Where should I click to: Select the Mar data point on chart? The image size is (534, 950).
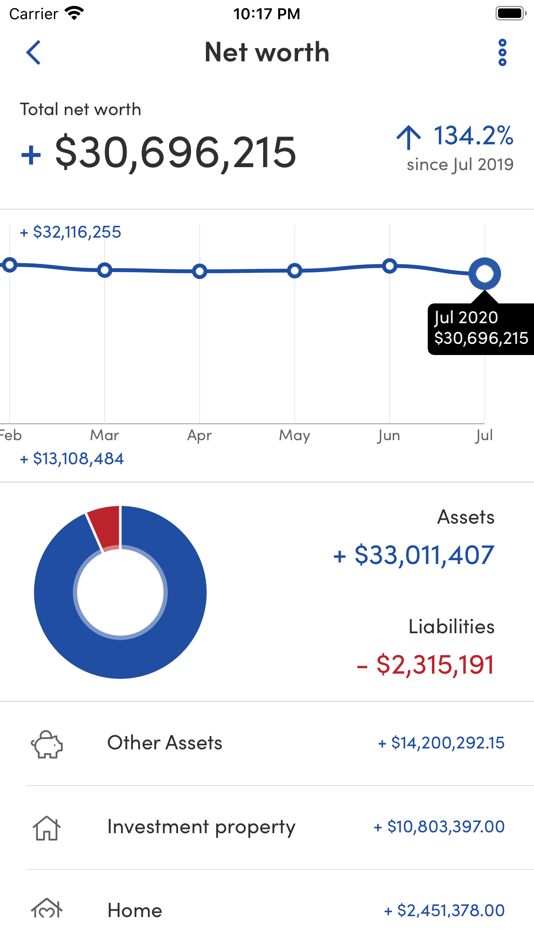click(x=104, y=270)
